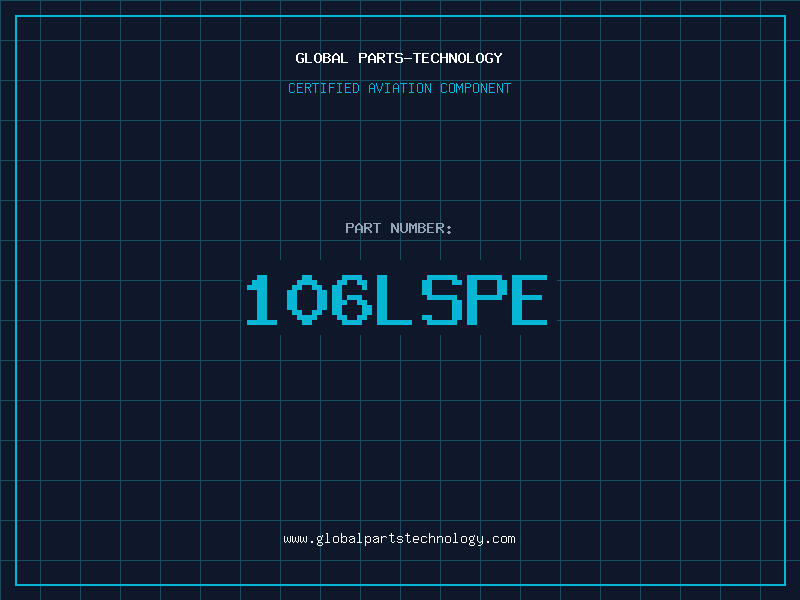
Task: Select the CERTIFIED AVIATION COMPONENT subtitle
Action: coord(399,88)
